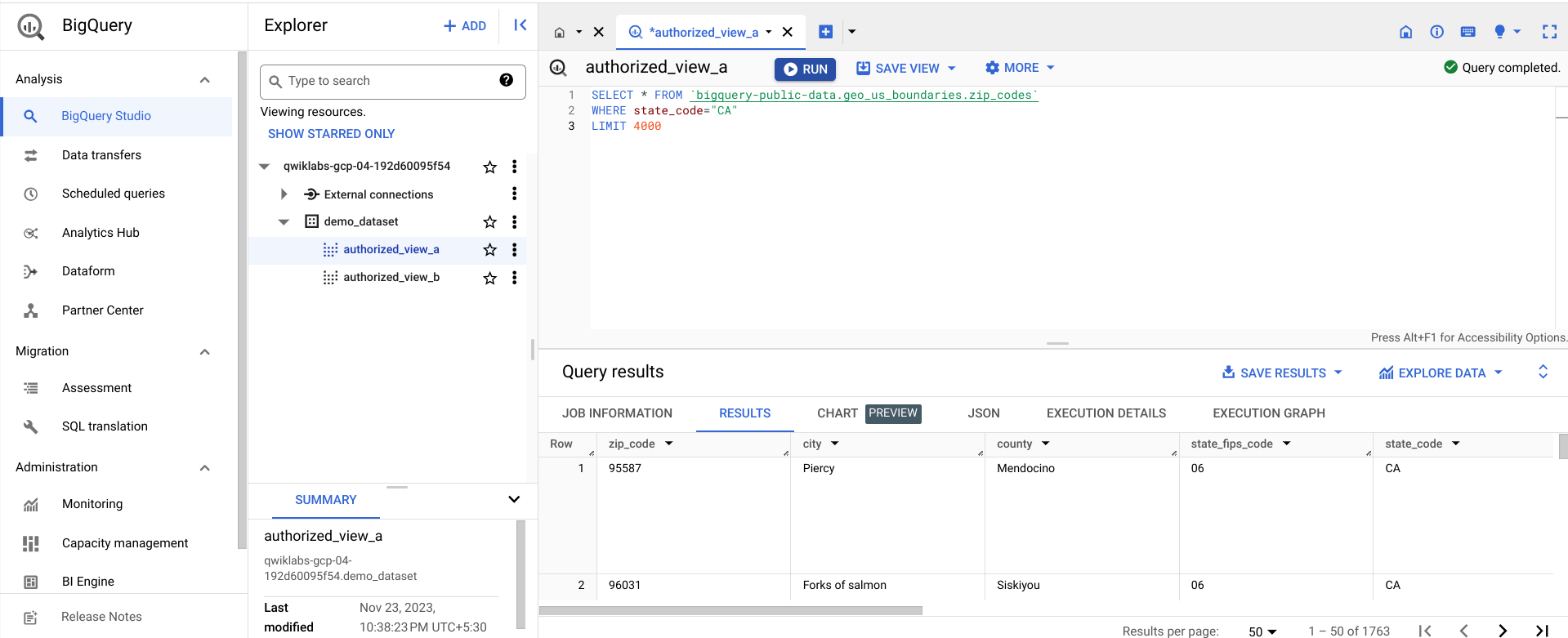
Task: Open the Results per page dropdown
Action: tap(1262, 631)
